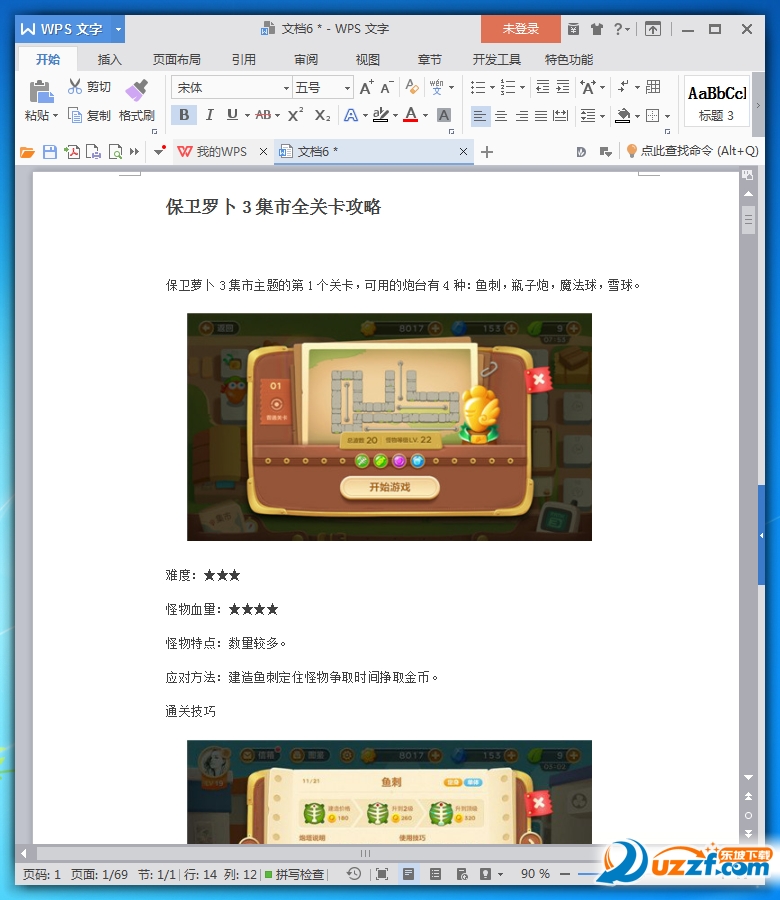
Task: Add a new document tab with plus
Action: pos(487,152)
